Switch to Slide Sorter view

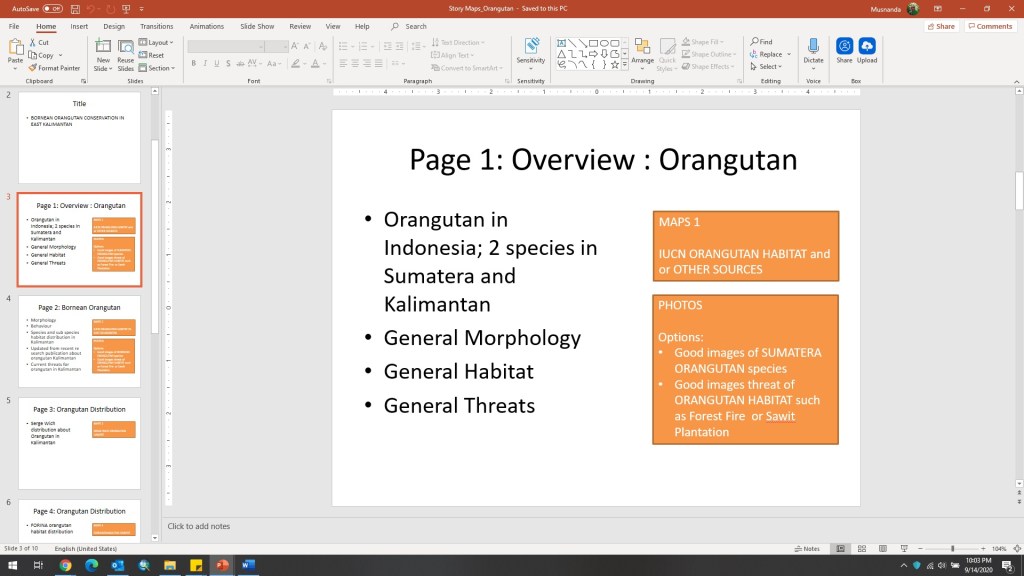click(863, 549)
